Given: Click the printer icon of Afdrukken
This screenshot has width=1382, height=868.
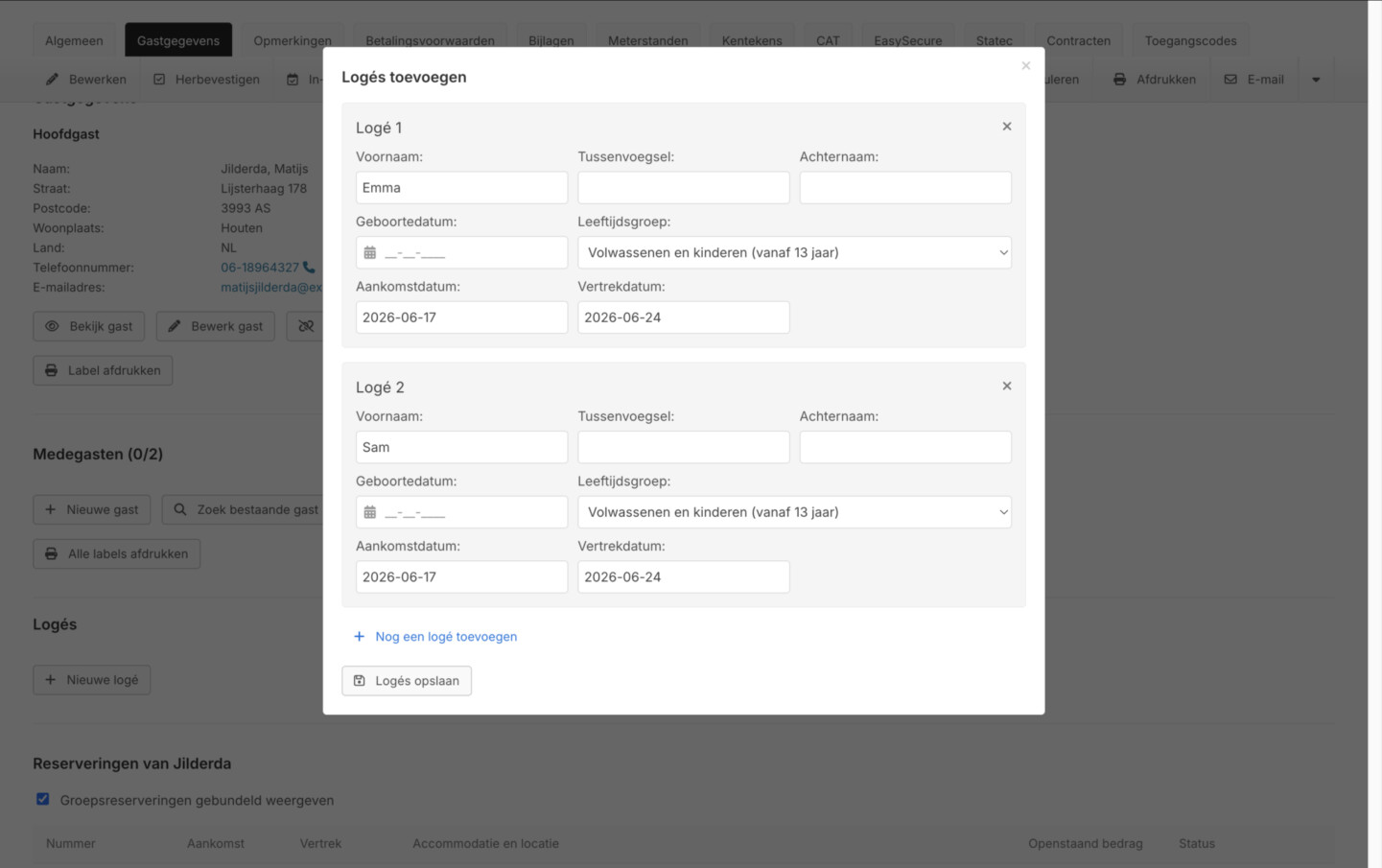Looking at the screenshot, I should pyautogui.click(x=1119, y=80).
